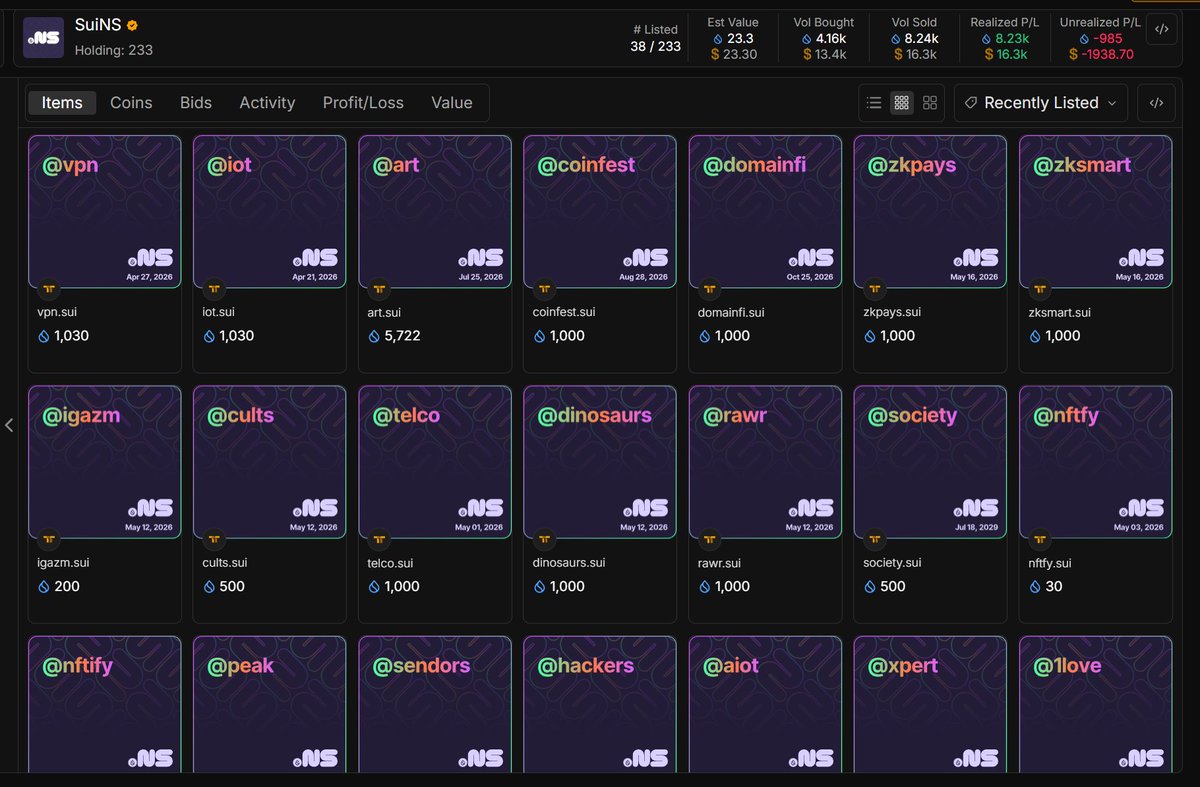Open the @rawr domain card image
This screenshot has height=787, width=1200.
[766, 462]
